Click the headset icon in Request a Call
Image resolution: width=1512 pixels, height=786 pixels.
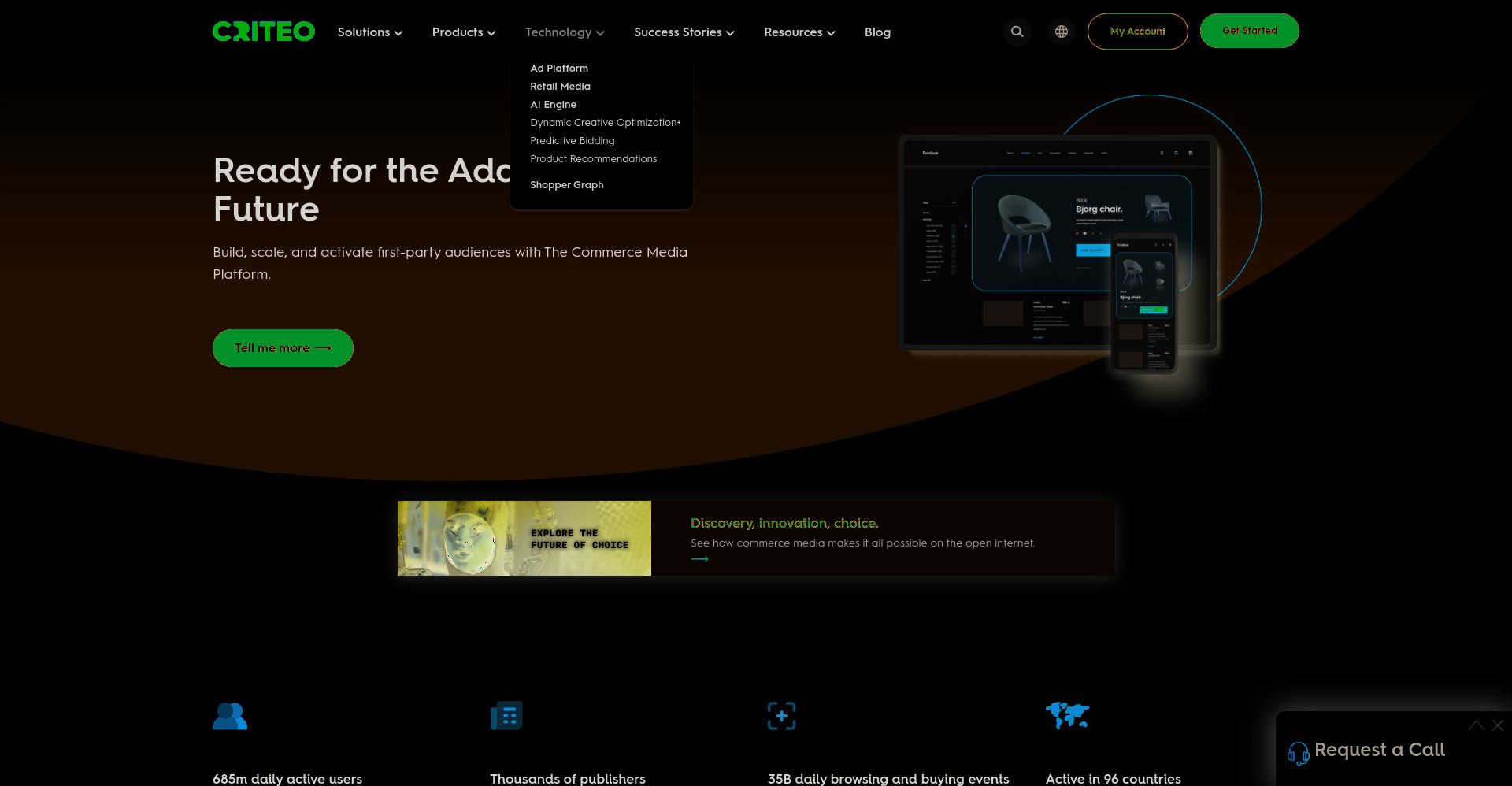click(1298, 754)
